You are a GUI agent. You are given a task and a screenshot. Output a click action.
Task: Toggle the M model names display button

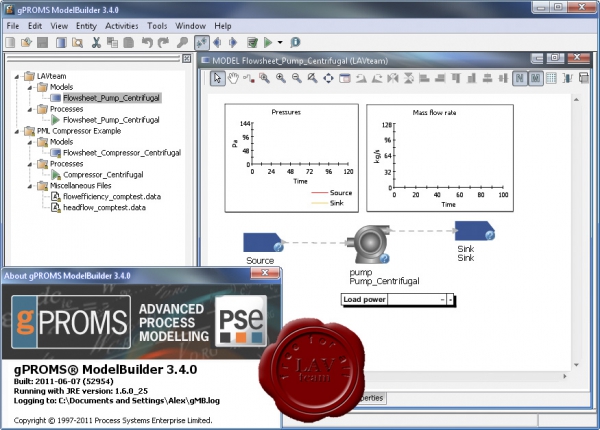tap(535, 78)
